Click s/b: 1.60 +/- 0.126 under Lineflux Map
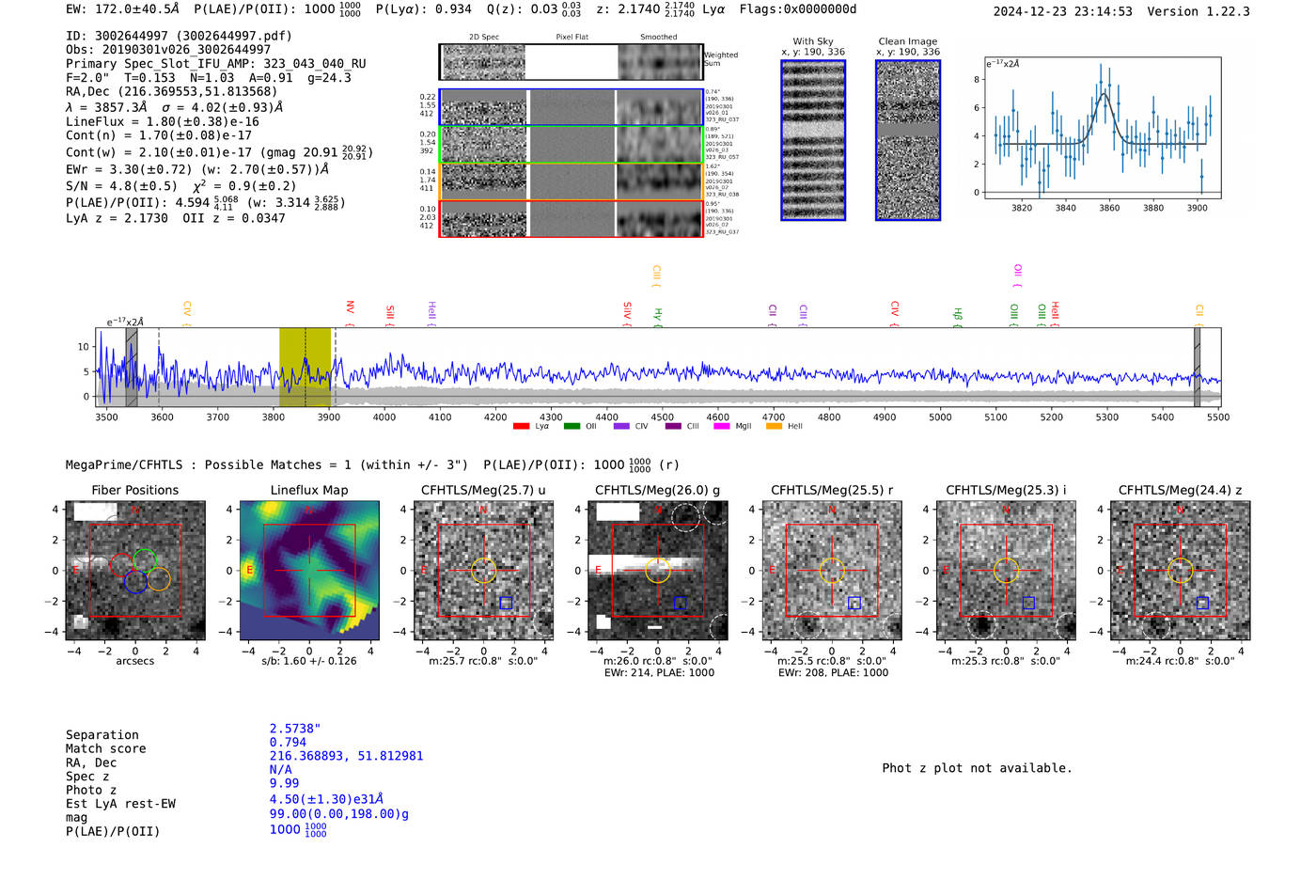 (x=309, y=660)
